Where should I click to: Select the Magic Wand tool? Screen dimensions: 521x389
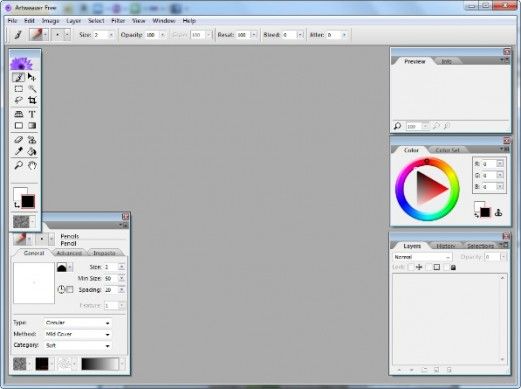[x=32, y=89]
